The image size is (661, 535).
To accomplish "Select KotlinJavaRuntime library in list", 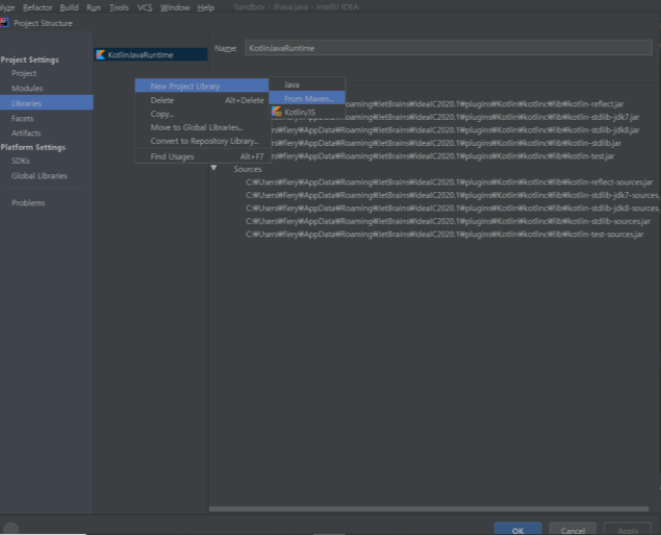I will [x=150, y=55].
